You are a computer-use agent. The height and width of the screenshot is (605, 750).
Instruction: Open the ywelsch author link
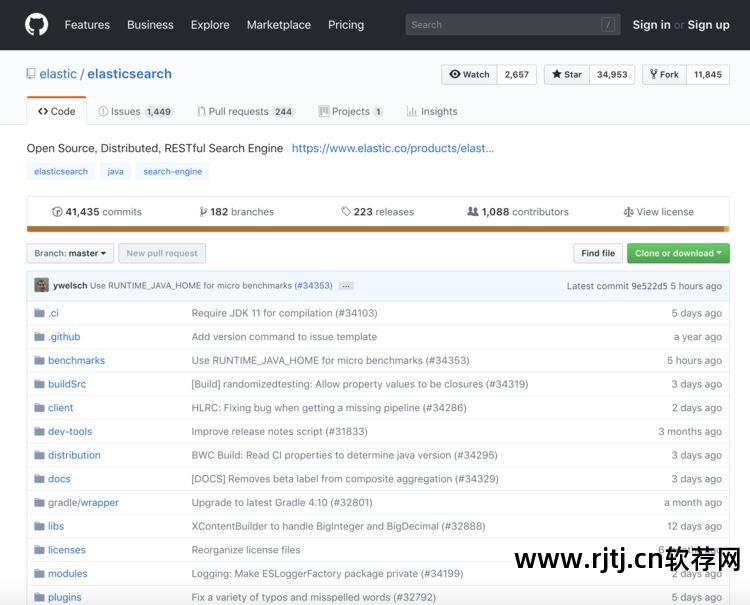click(x=70, y=286)
